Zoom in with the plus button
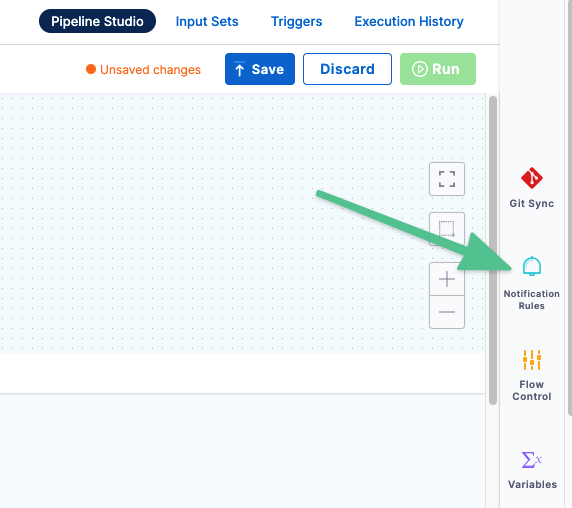 pyautogui.click(x=447, y=279)
